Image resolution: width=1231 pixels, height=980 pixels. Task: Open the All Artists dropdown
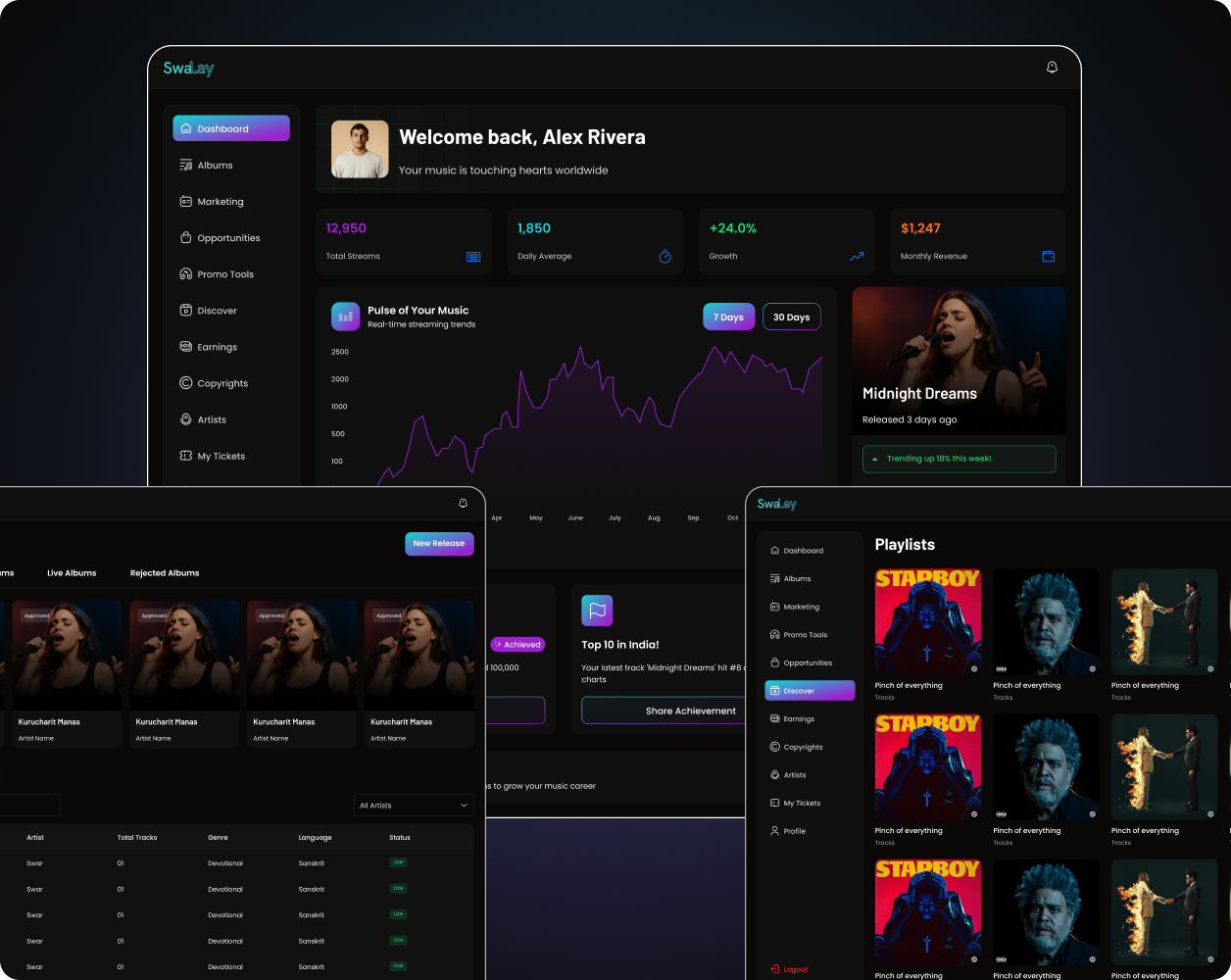[x=414, y=806]
